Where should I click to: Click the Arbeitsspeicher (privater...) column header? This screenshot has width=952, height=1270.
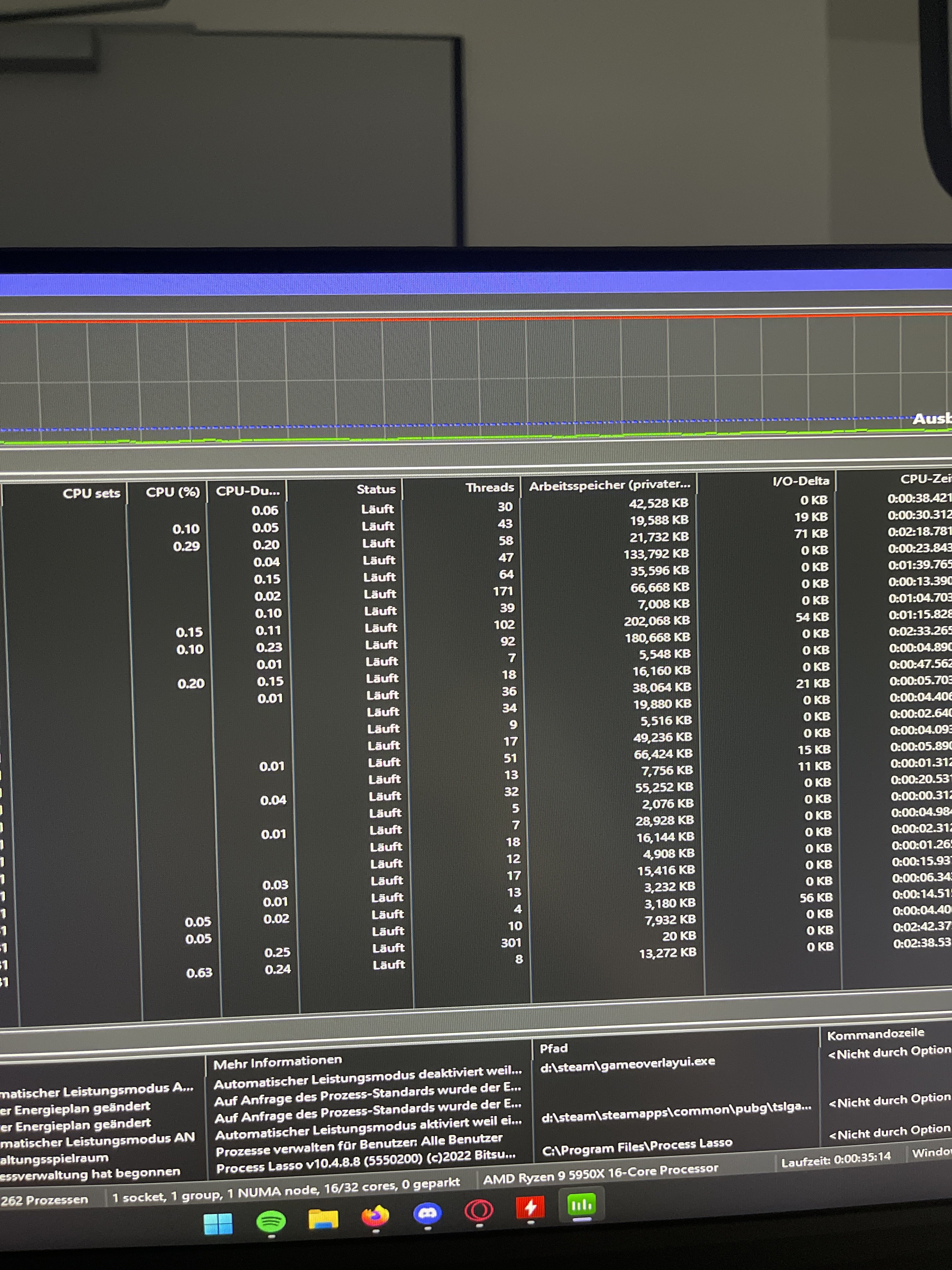(x=609, y=486)
